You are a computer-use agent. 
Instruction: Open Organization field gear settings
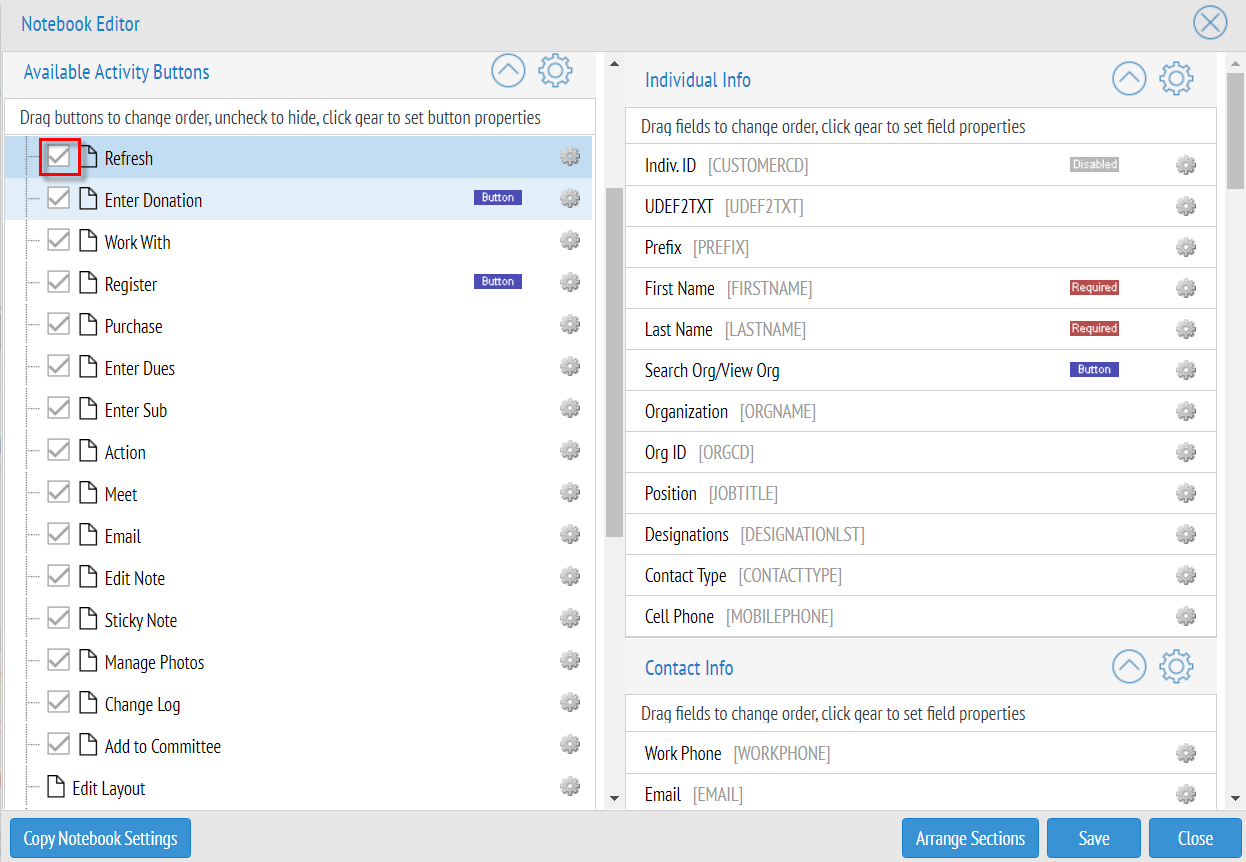[x=1186, y=412]
